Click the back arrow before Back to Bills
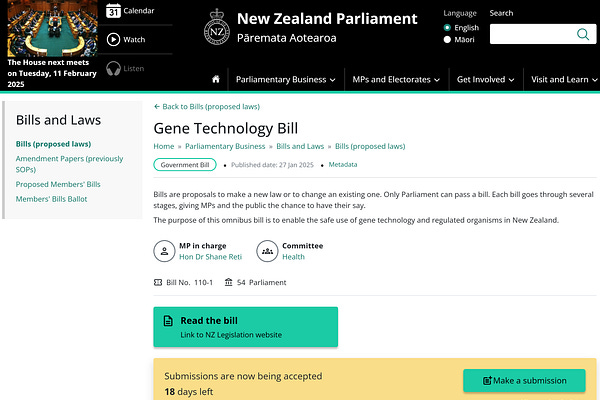The width and height of the screenshot is (600, 400). [x=157, y=106]
